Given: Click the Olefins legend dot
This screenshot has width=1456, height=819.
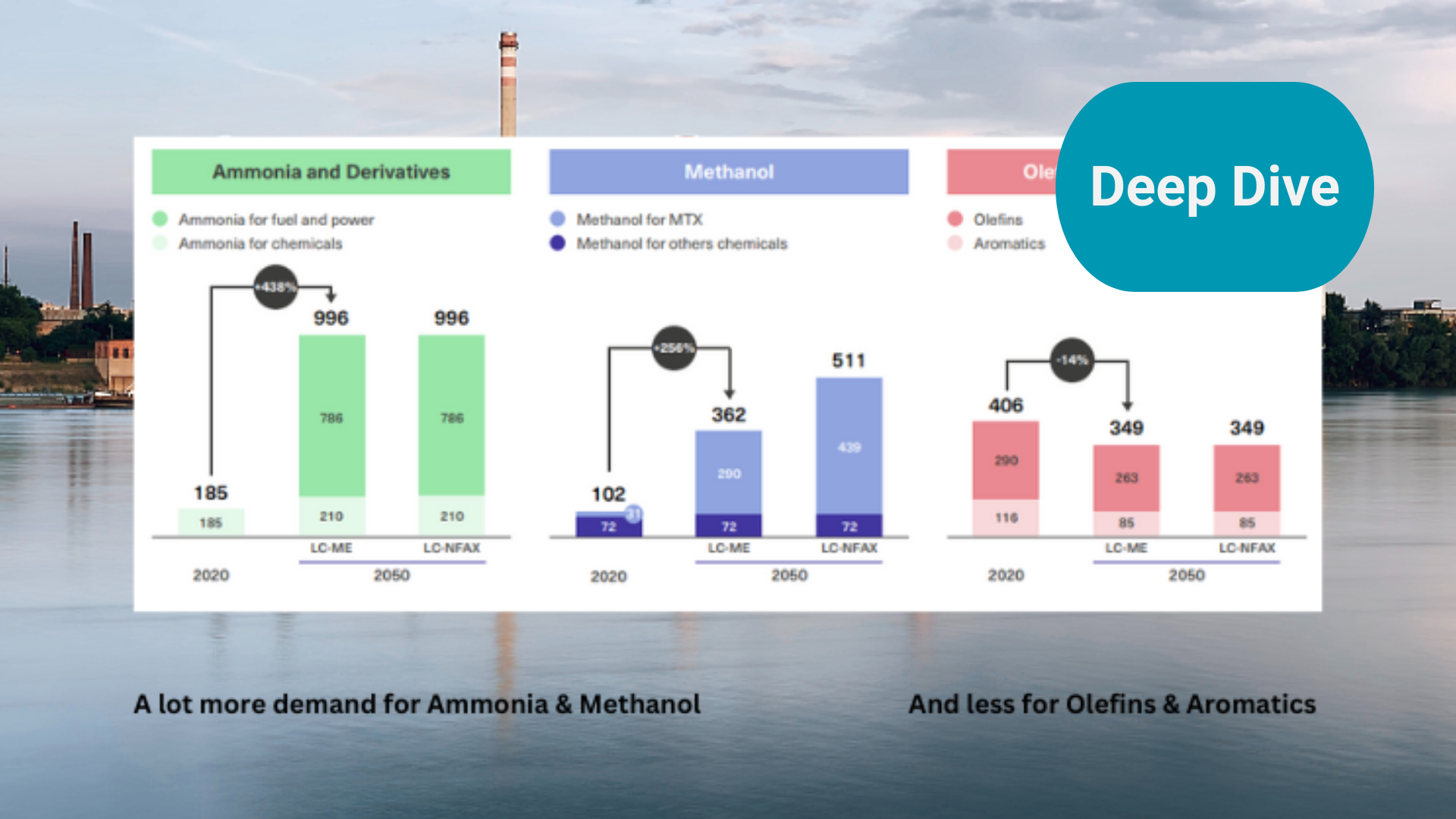Looking at the screenshot, I should (x=955, y=219).
